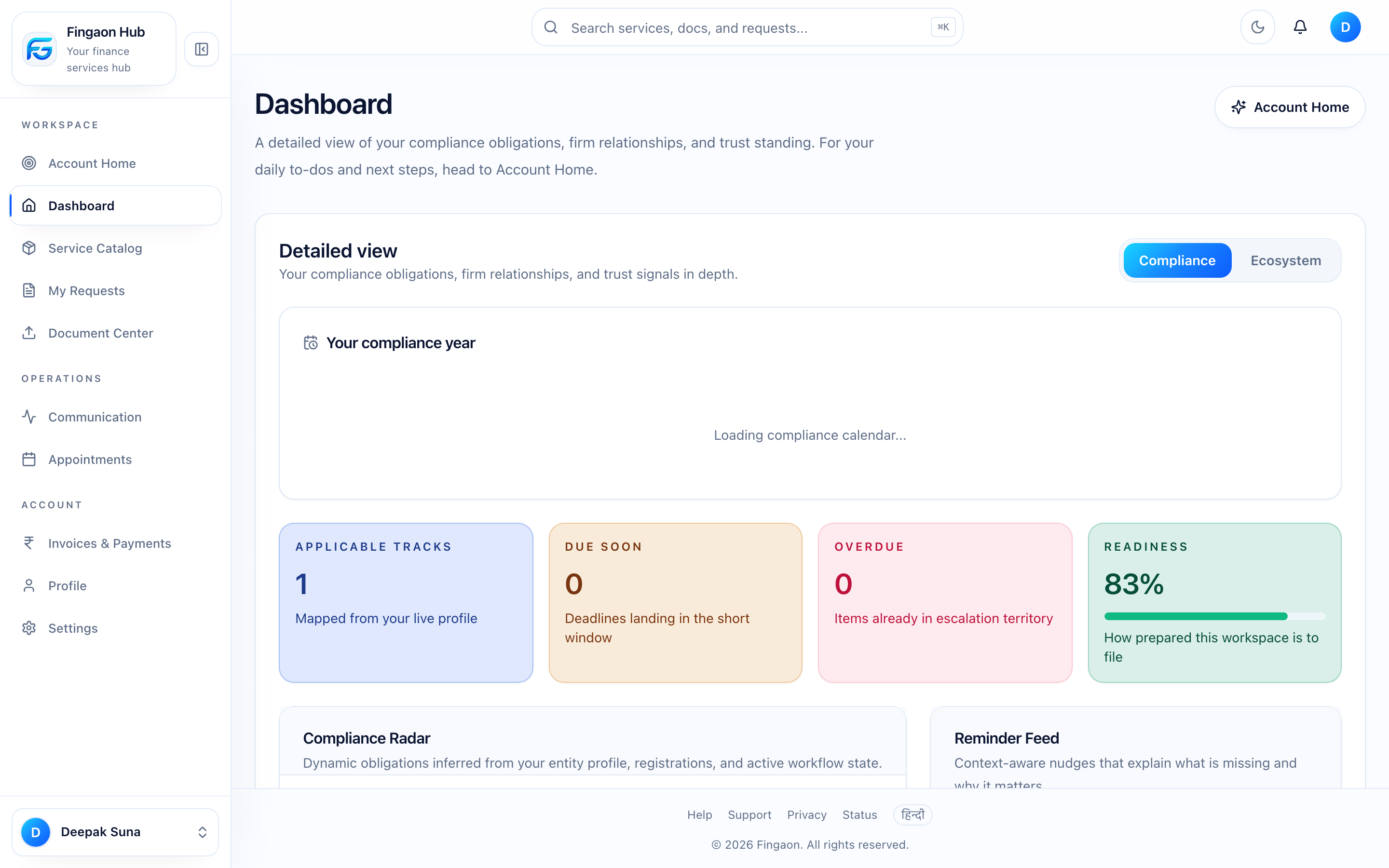The image size is (1389, 868).
Task: Click the Invoices & Payments rupee icon
Action: click(x=29, y=543)
